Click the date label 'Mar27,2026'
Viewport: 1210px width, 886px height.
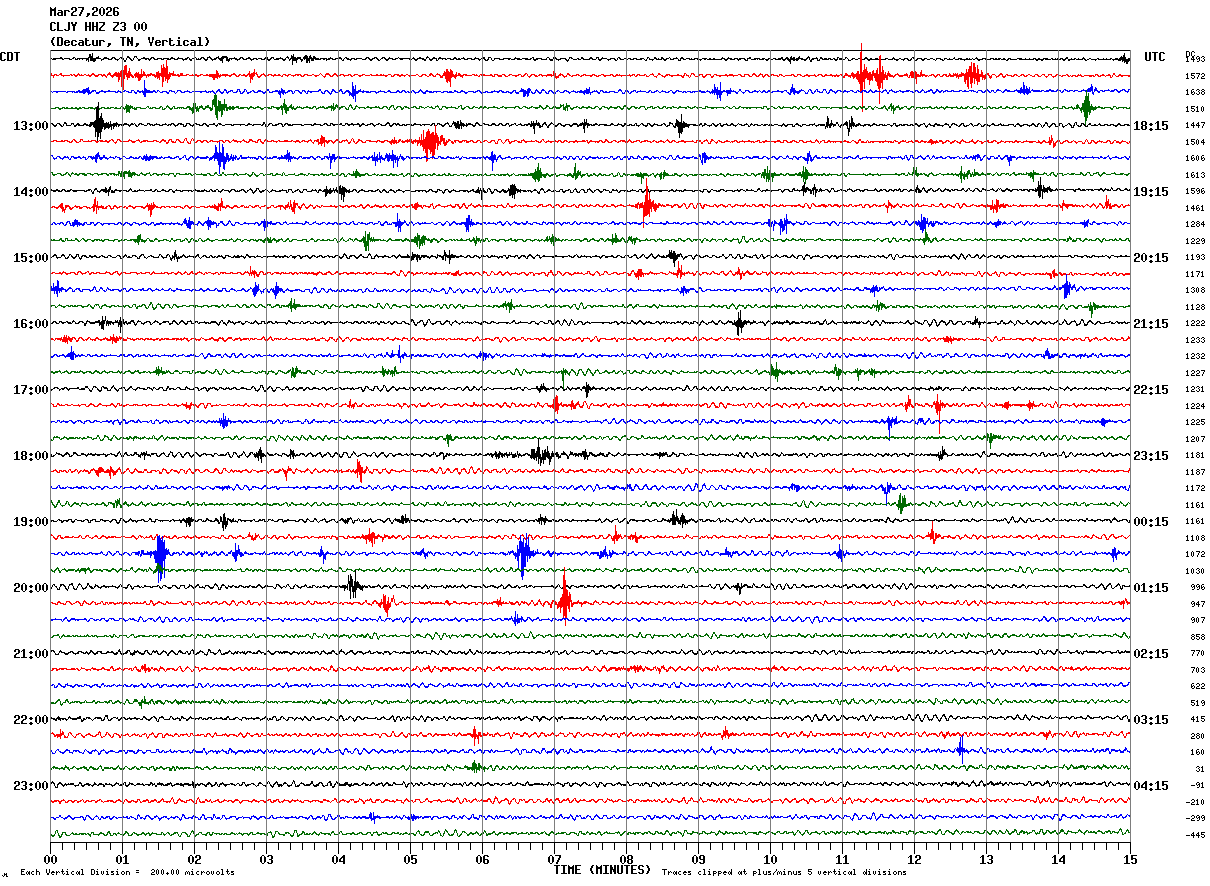pos(84,12)
